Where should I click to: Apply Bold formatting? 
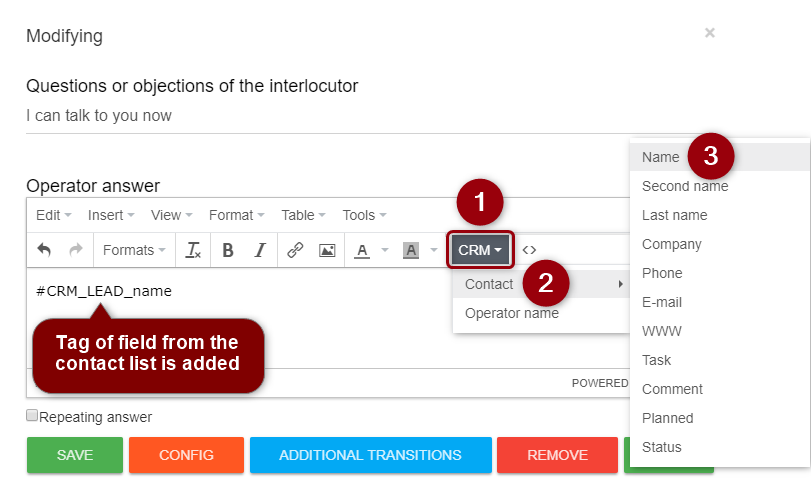[228, 250]
